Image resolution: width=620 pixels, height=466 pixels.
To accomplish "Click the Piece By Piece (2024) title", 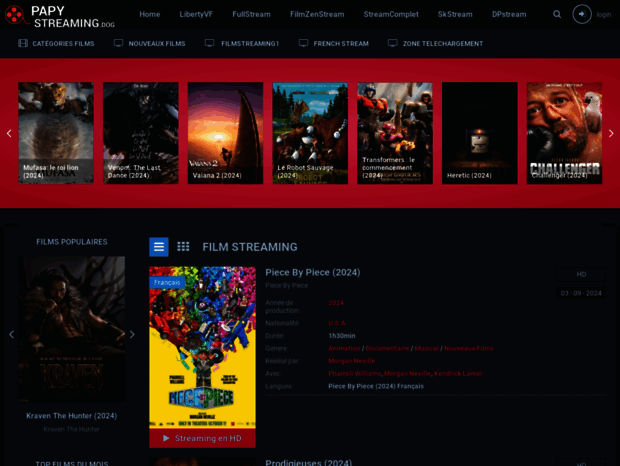I will 313,272.
